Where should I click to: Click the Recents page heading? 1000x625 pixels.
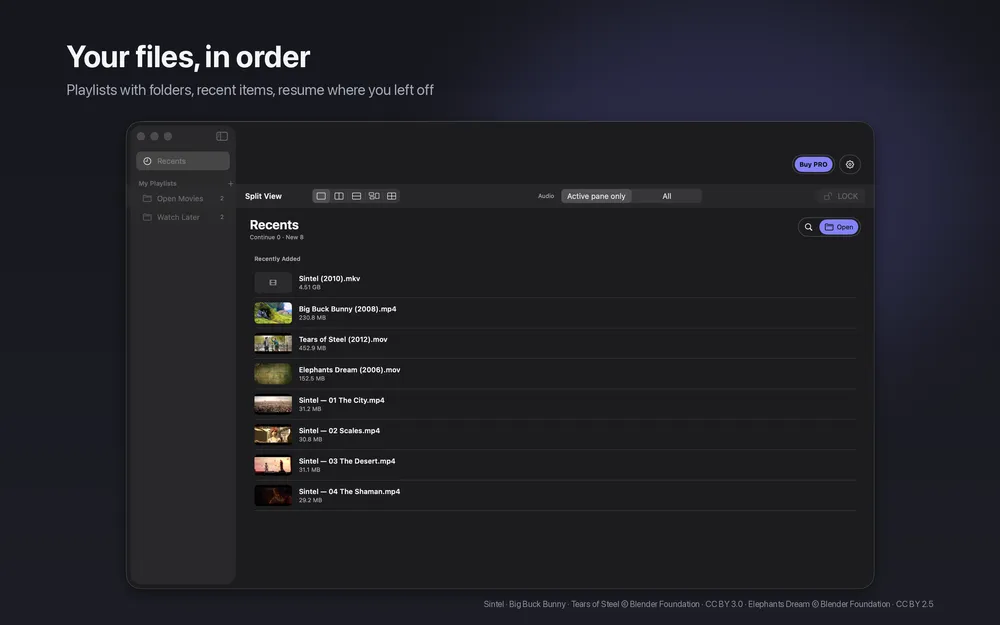274,224
